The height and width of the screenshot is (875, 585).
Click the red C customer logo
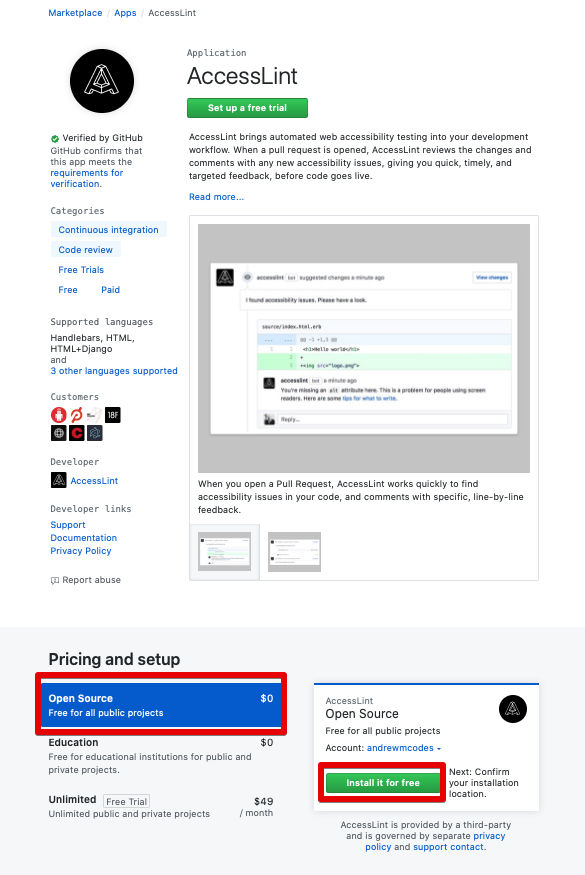tap(76, 433)
